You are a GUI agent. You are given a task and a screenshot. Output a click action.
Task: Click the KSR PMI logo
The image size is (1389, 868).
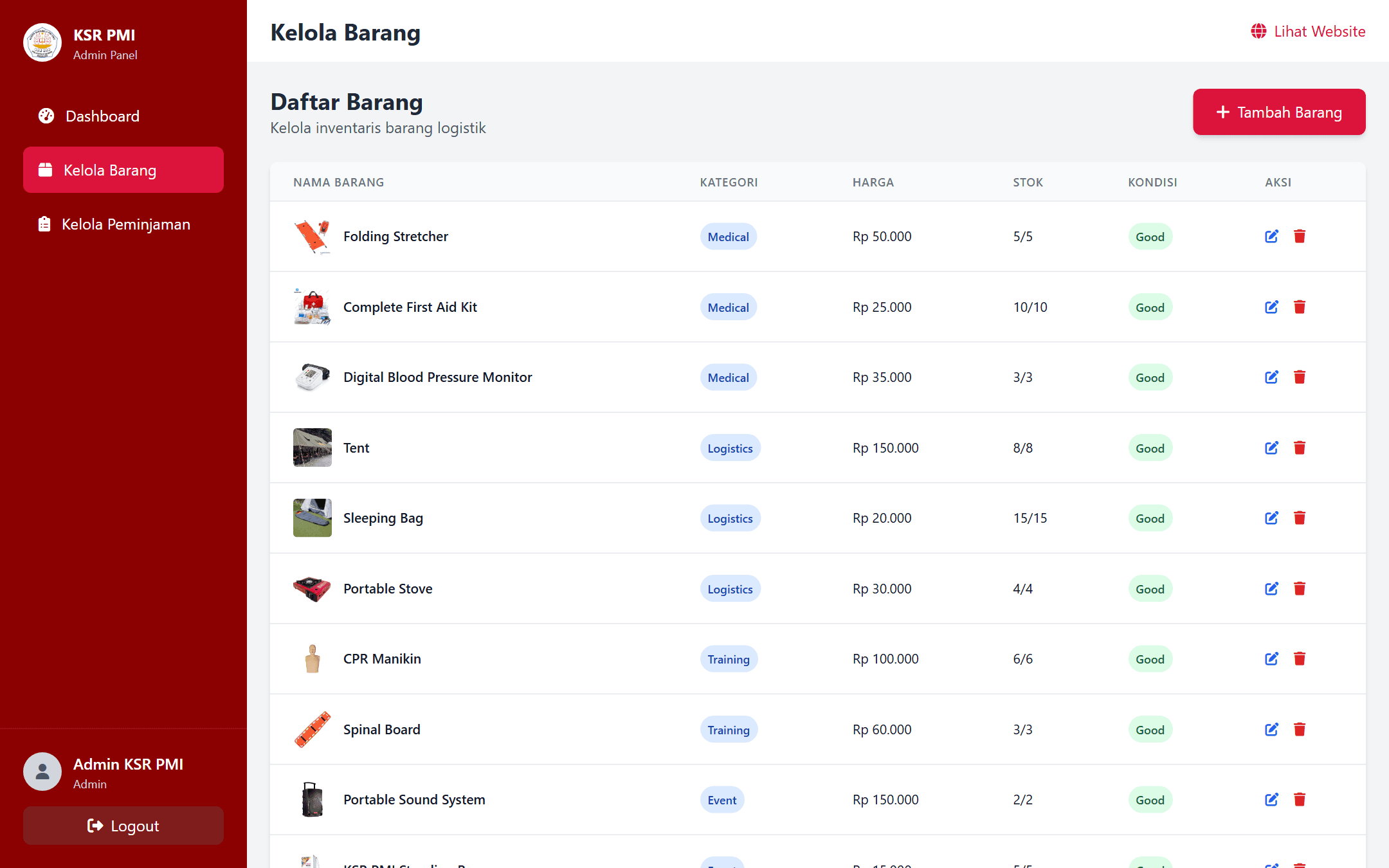[42, 42]
